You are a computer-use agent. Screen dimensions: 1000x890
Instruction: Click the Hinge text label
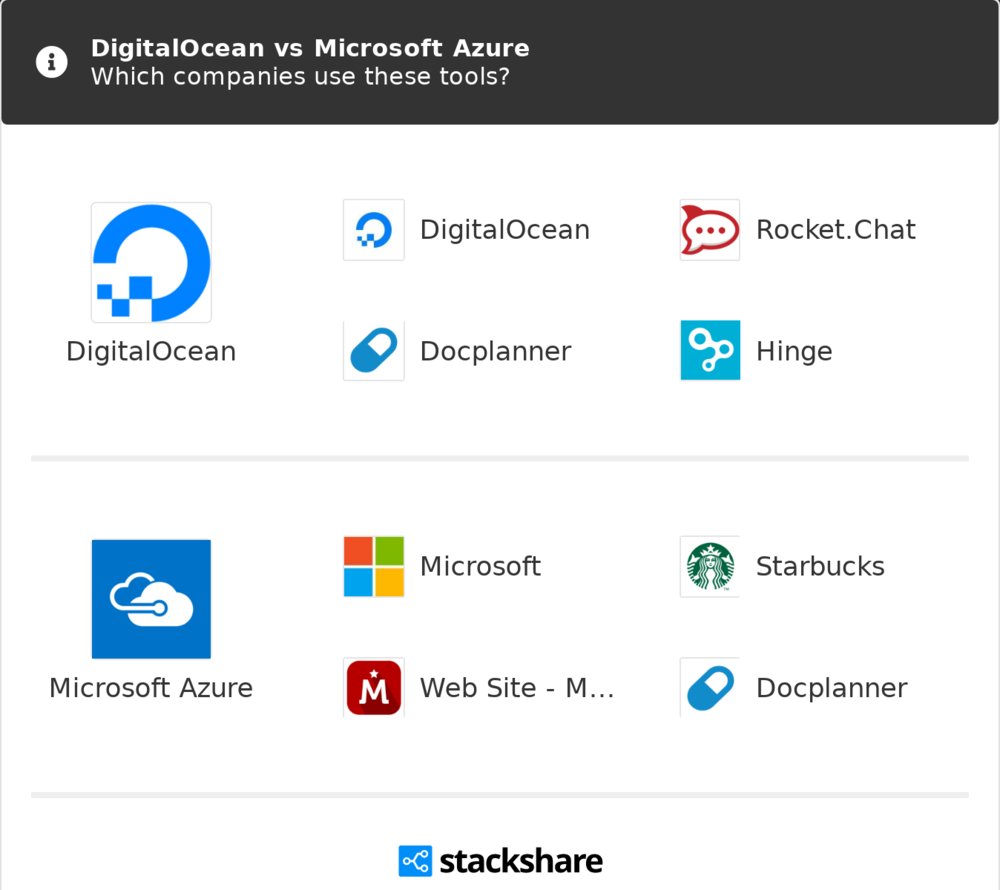(x=793, y=350)
